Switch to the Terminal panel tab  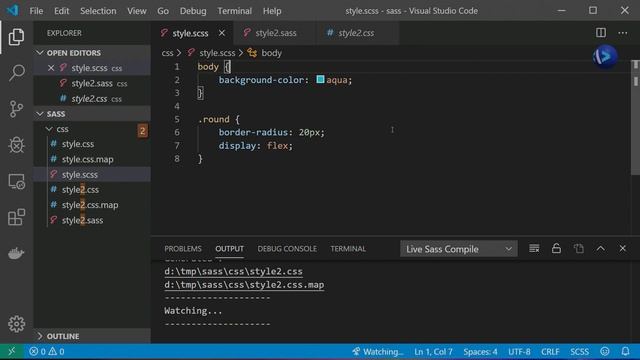click(348, 249)
